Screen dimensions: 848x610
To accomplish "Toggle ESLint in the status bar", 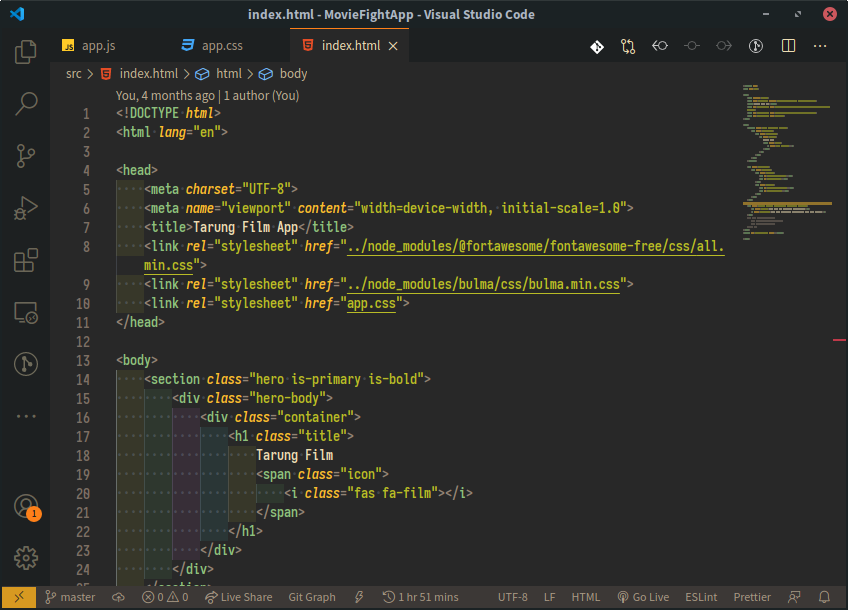I will click(701, 597).
